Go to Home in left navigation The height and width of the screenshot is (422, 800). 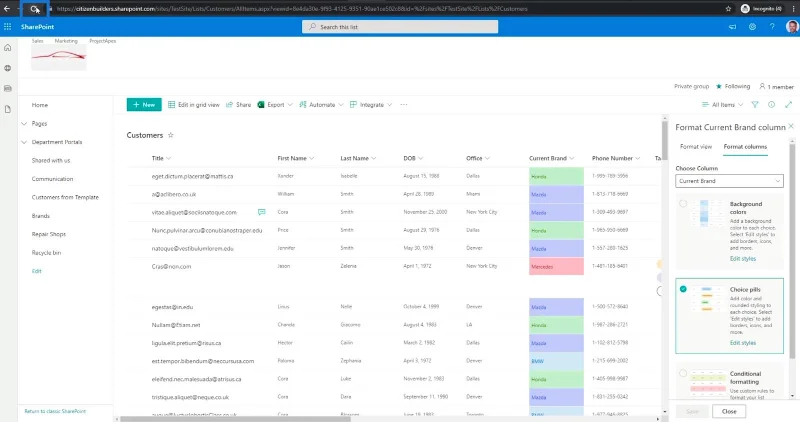click(x=40, y=105)
